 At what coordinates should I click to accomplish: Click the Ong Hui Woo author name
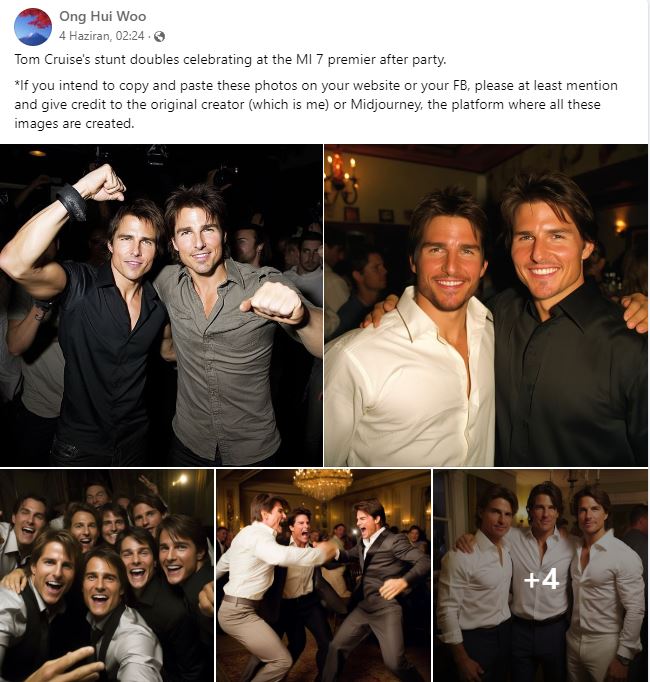pyautogui.click(x=102, y=17)
